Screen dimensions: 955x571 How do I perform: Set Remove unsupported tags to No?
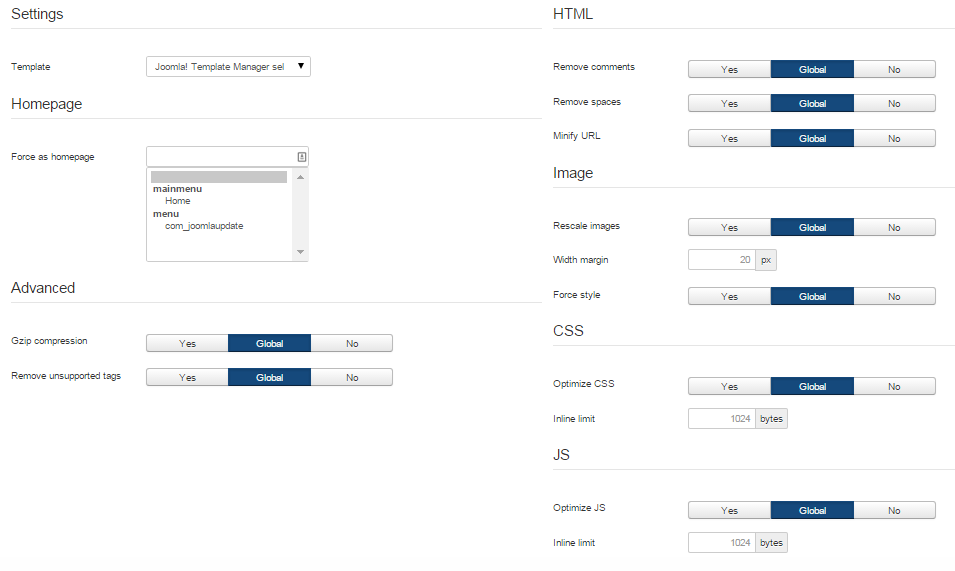(352, 378)
